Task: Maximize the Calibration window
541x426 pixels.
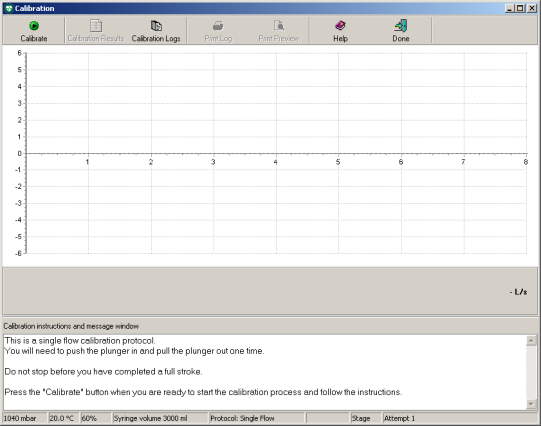Action: click(521, 8)
